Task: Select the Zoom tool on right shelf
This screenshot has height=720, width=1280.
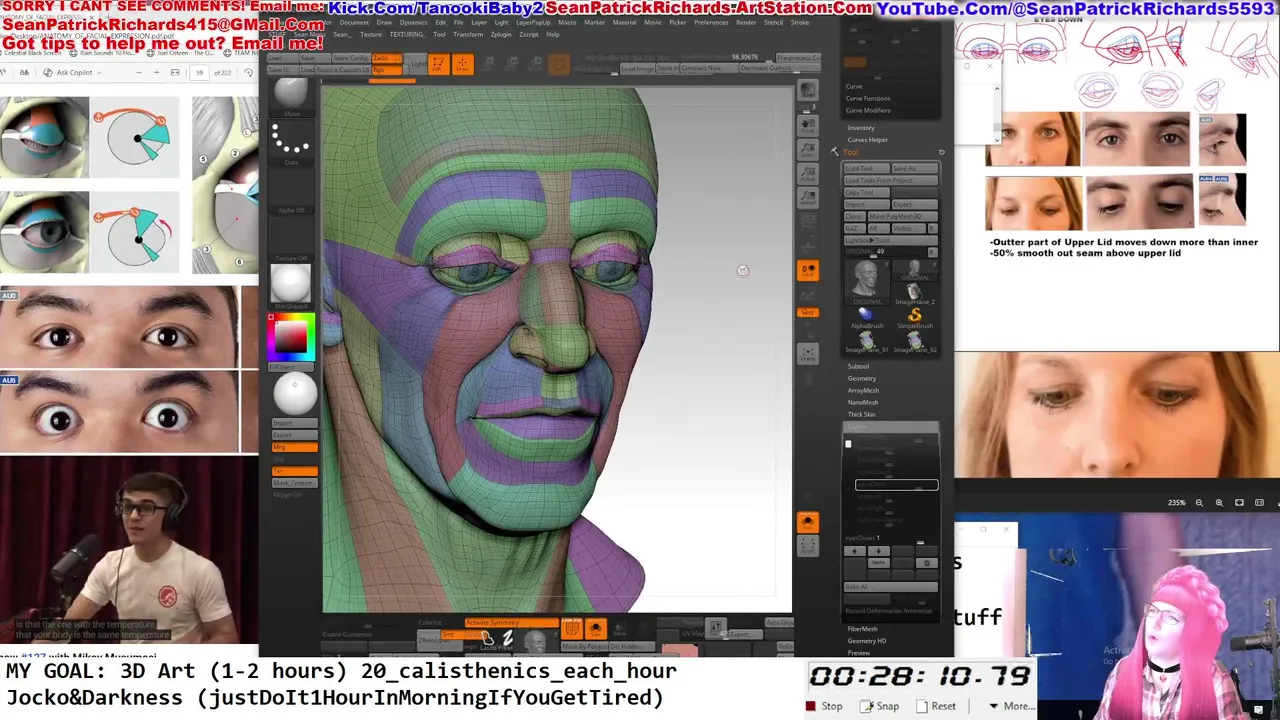Action: coord(807,150)
